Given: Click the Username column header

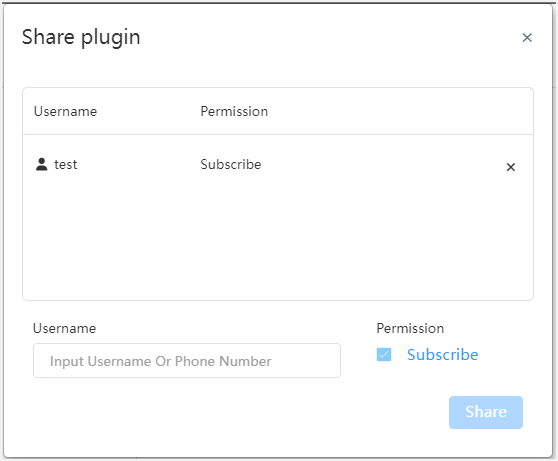Looking at the screenshot, I should click(65, 111).
